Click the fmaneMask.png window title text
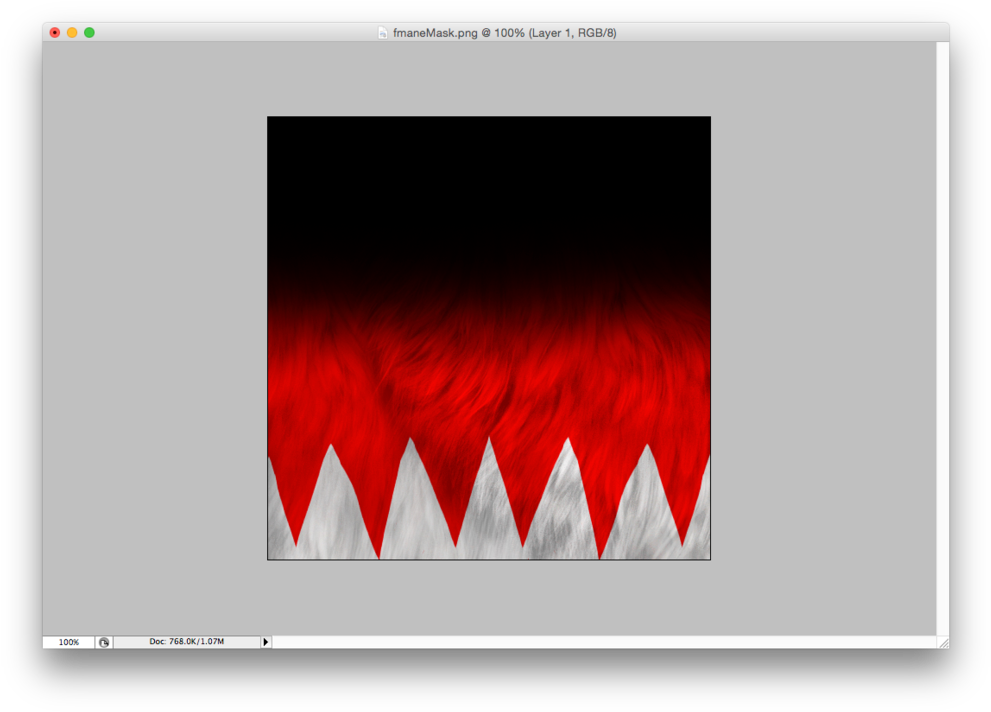991x712 pixels. 504,33
